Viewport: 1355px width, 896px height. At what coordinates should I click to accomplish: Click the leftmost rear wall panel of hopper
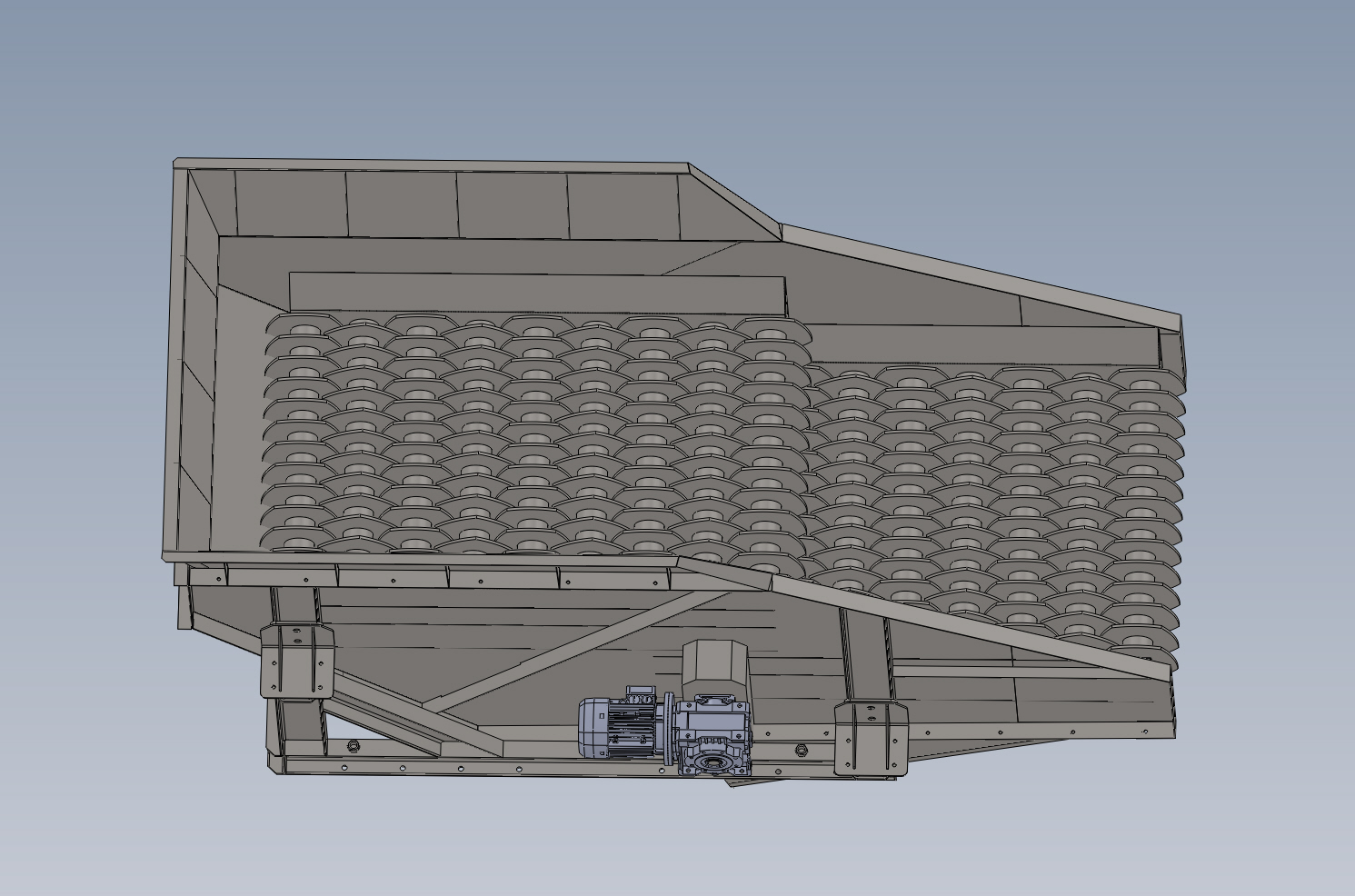pos(291,205)
